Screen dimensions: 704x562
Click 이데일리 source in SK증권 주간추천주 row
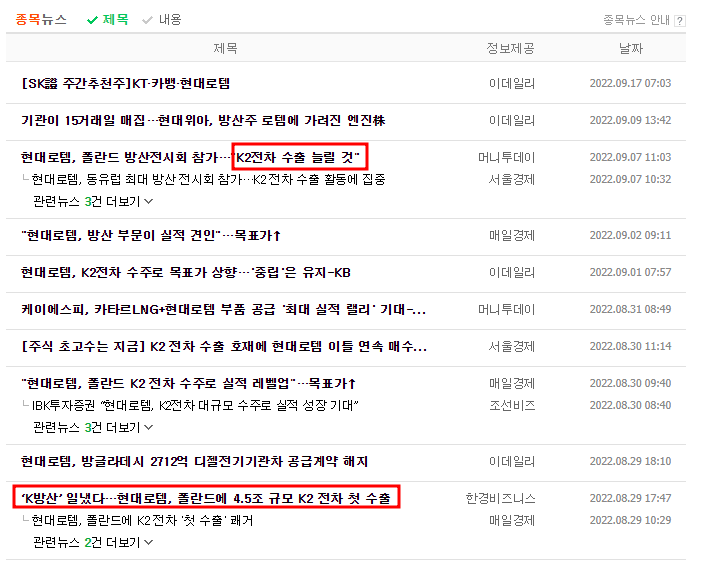pyautogui.click(x=512, y=83)
